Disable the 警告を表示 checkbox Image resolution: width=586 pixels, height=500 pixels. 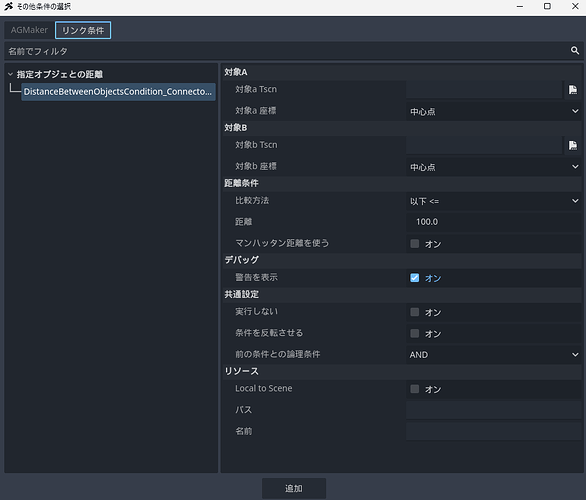coord(414,278)
